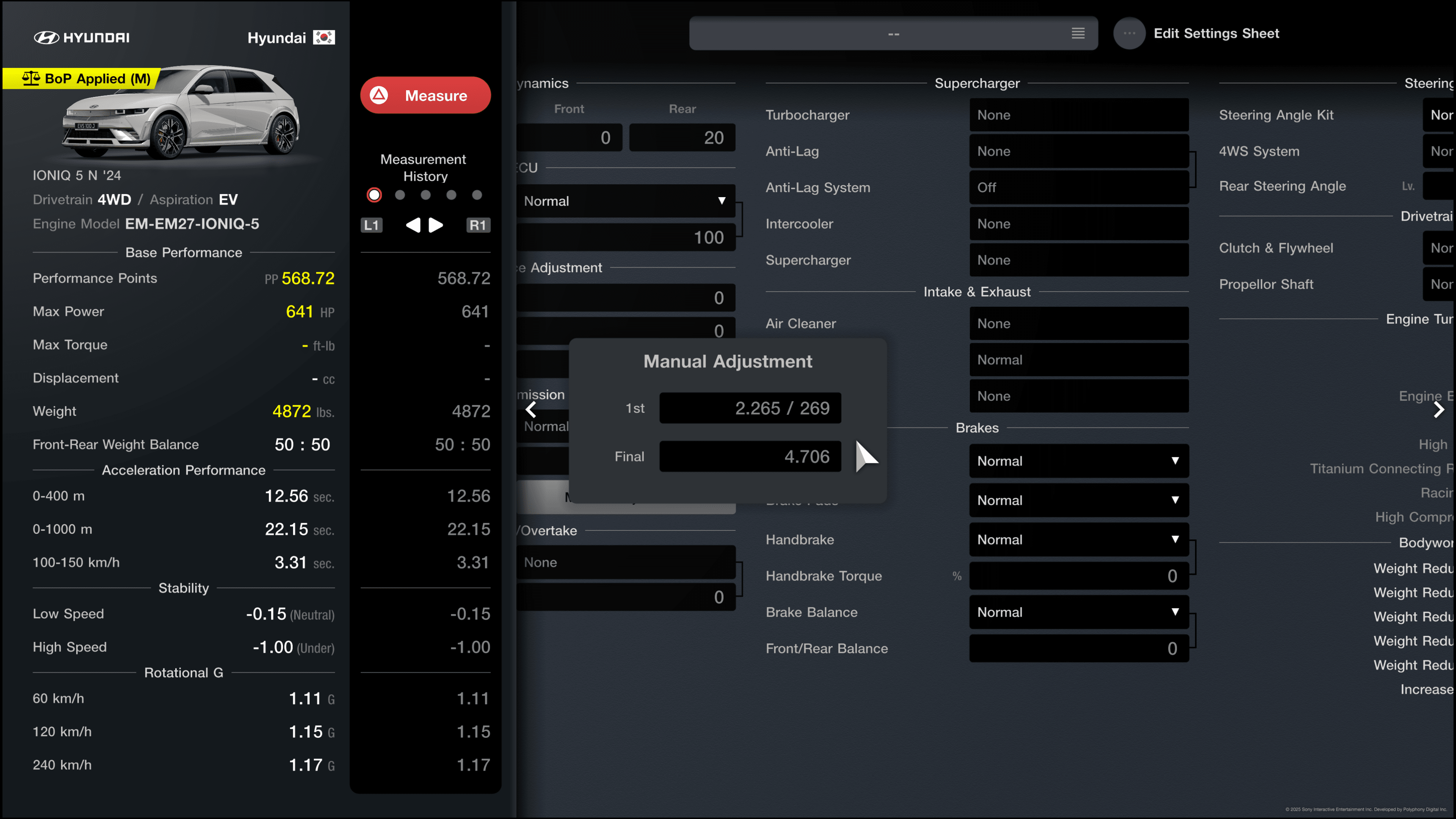Open the brake system dropdown under Brakes
1456x819 pixels.
1078,461
